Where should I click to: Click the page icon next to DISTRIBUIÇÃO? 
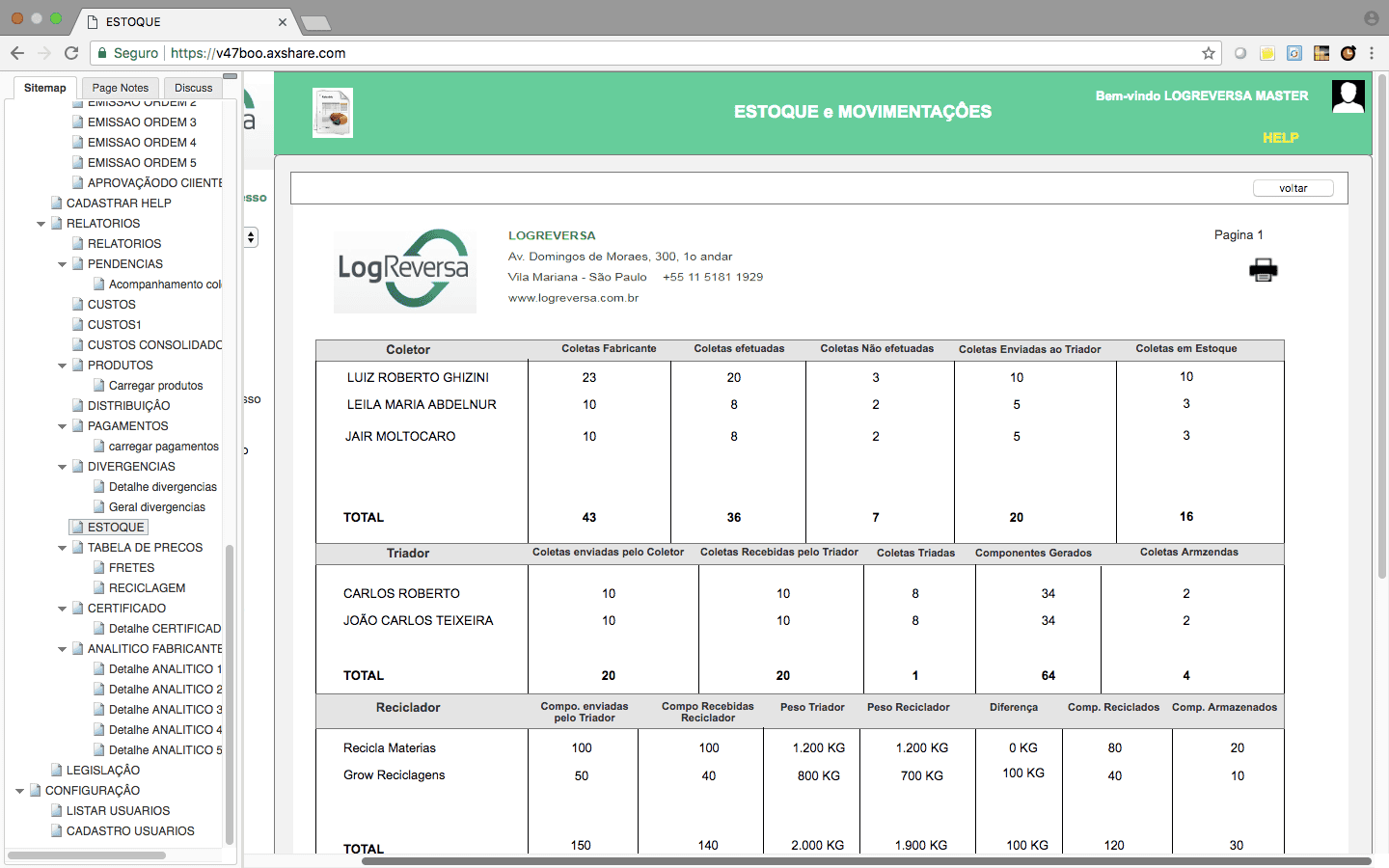pos(78,406)
